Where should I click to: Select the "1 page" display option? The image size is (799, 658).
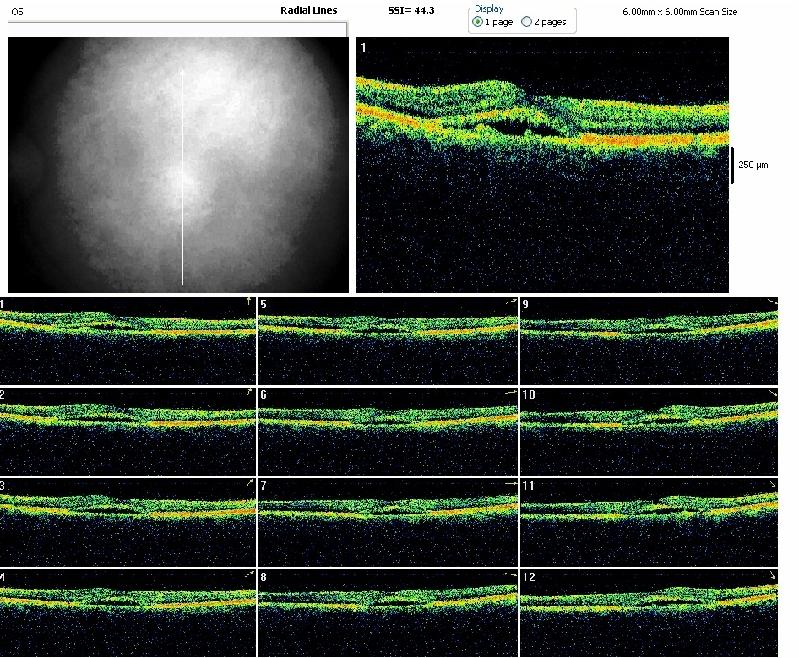(477, 21)
